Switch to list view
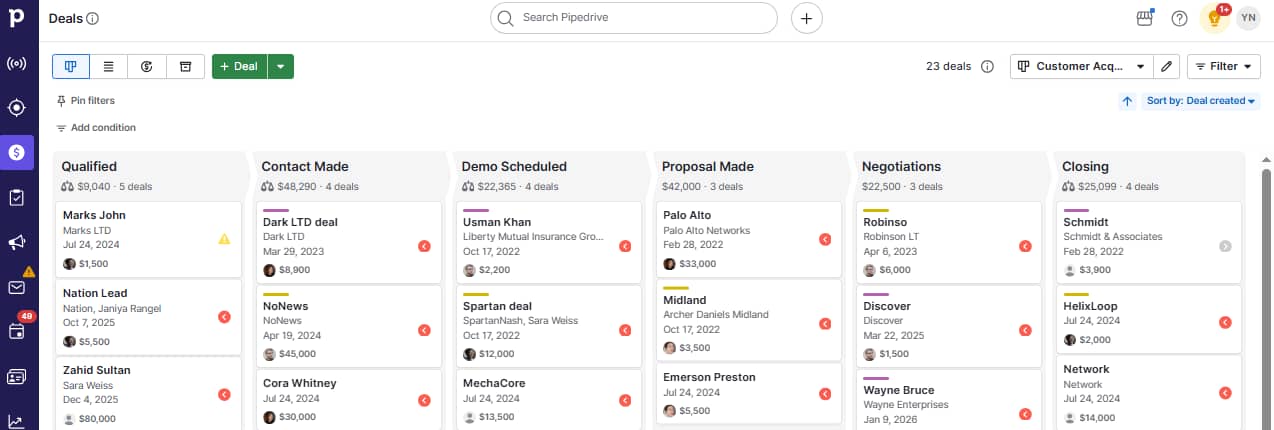Image resolution: width=1274 pixels, height=430 pixels. 109,66
